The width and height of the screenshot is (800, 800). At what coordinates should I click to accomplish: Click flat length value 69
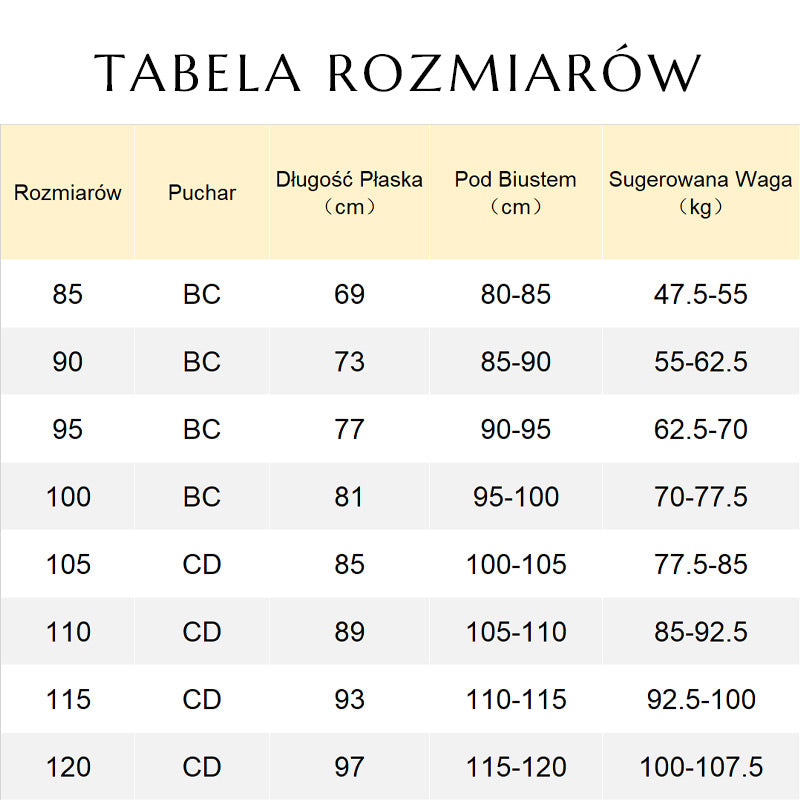click(x=349, y=294)
